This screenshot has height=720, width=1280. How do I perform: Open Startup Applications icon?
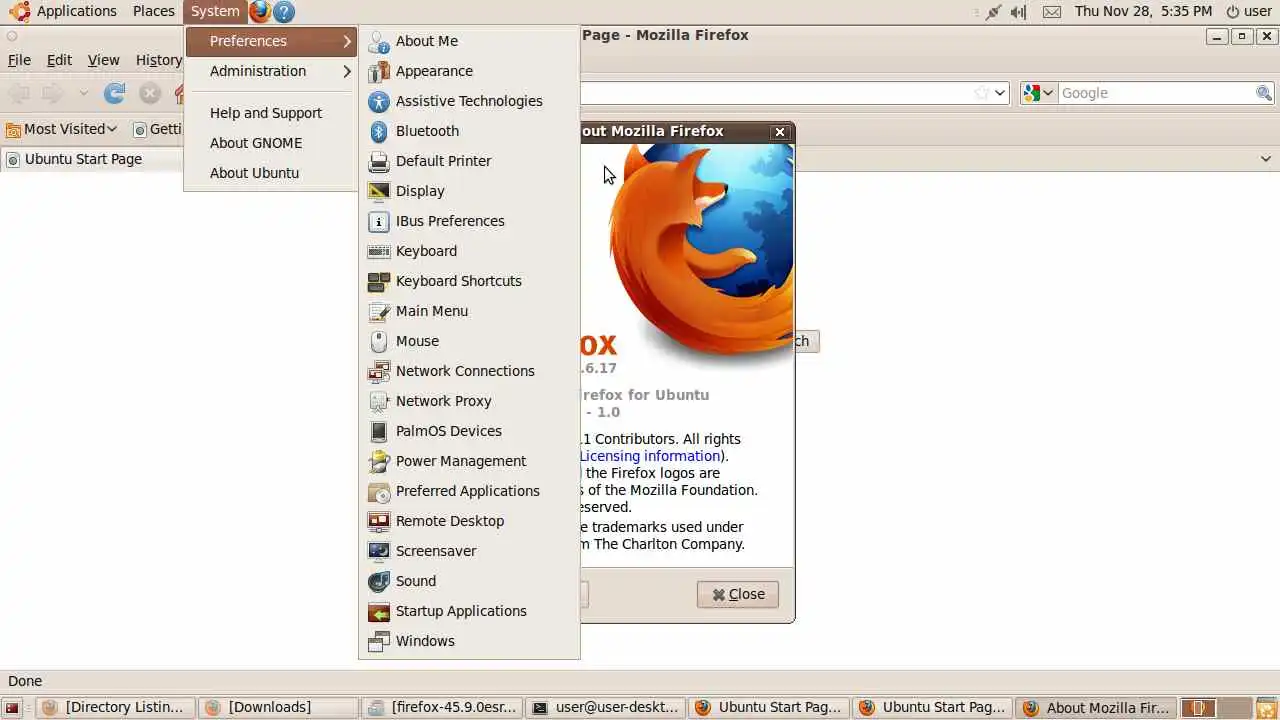[378, 611]
